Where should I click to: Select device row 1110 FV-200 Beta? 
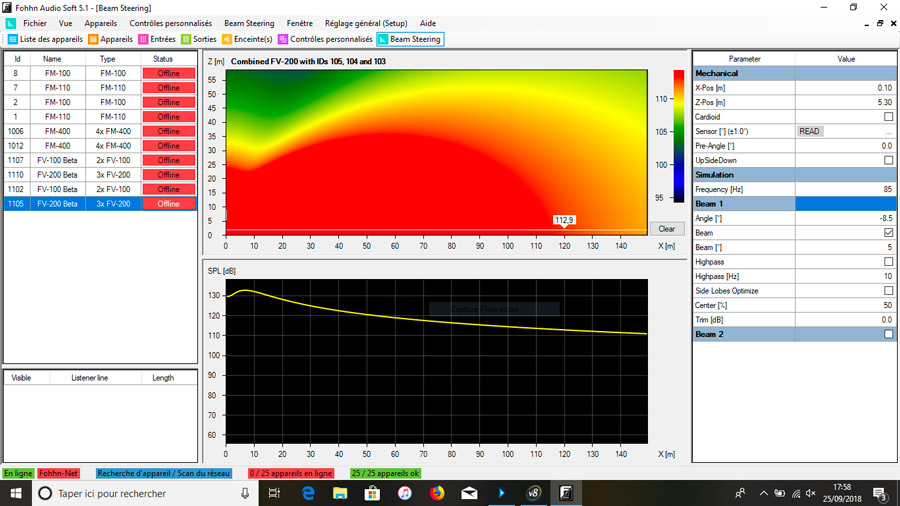point(100,175)
